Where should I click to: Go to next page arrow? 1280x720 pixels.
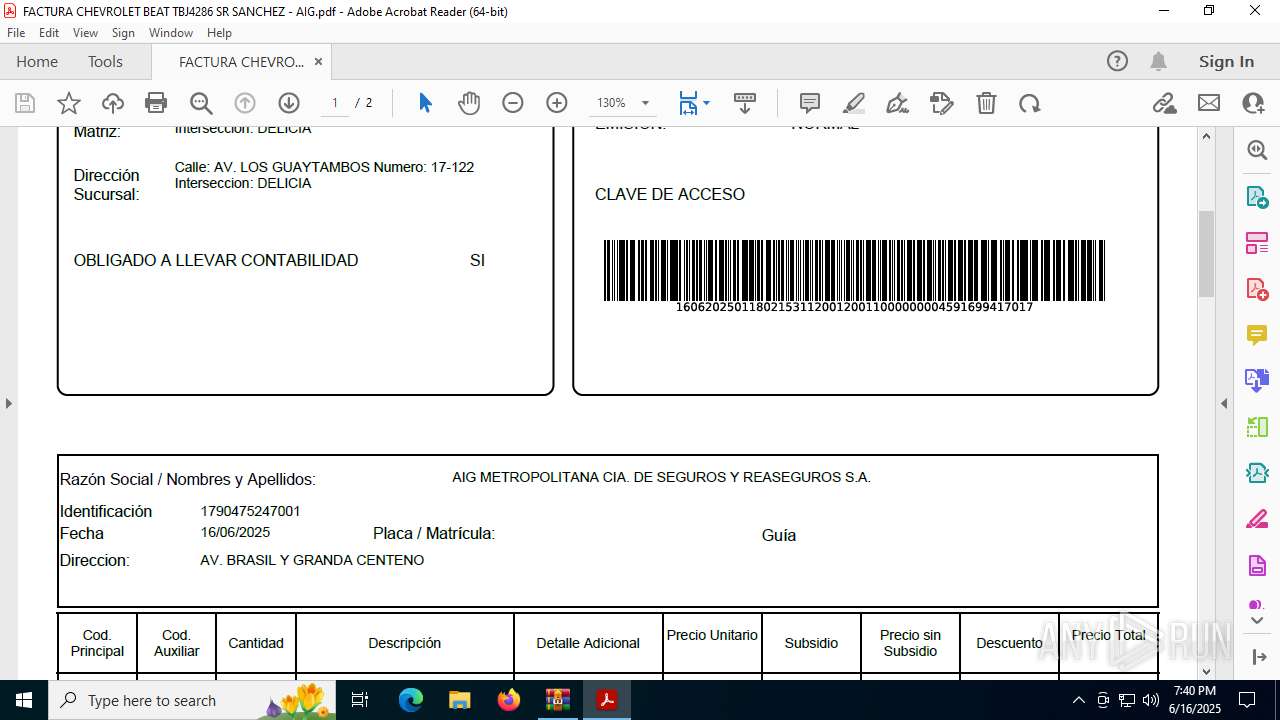click(289, 103)
